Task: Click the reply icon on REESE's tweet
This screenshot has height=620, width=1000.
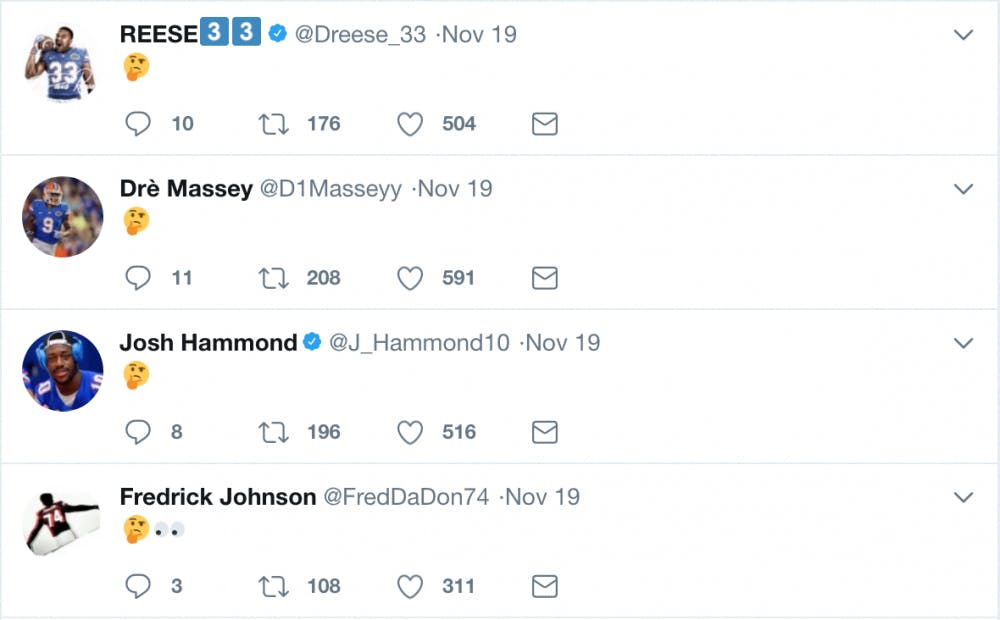Action: coord(138,123)
